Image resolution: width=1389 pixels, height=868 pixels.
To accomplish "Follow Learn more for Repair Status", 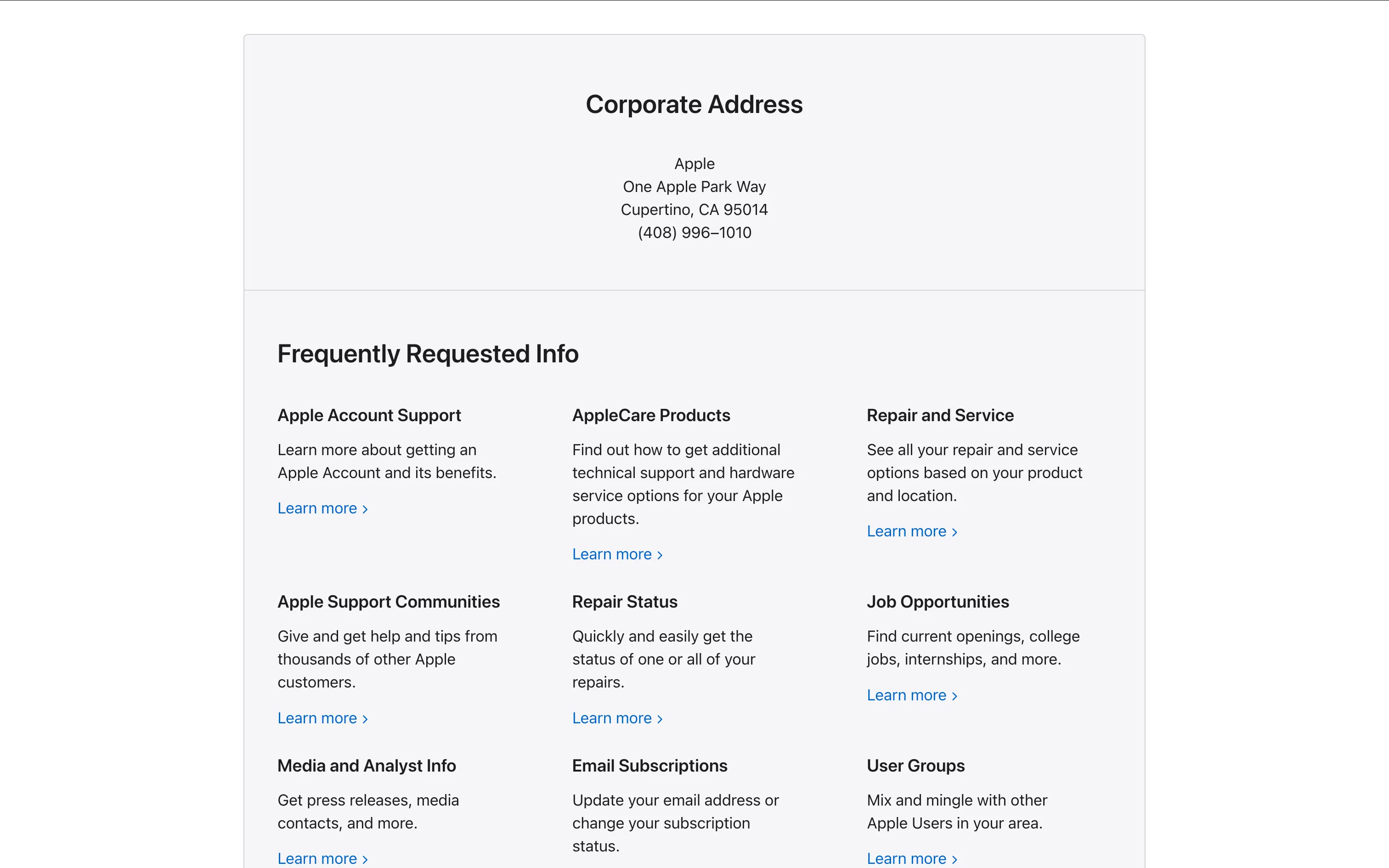I will (x=616, y=718).
